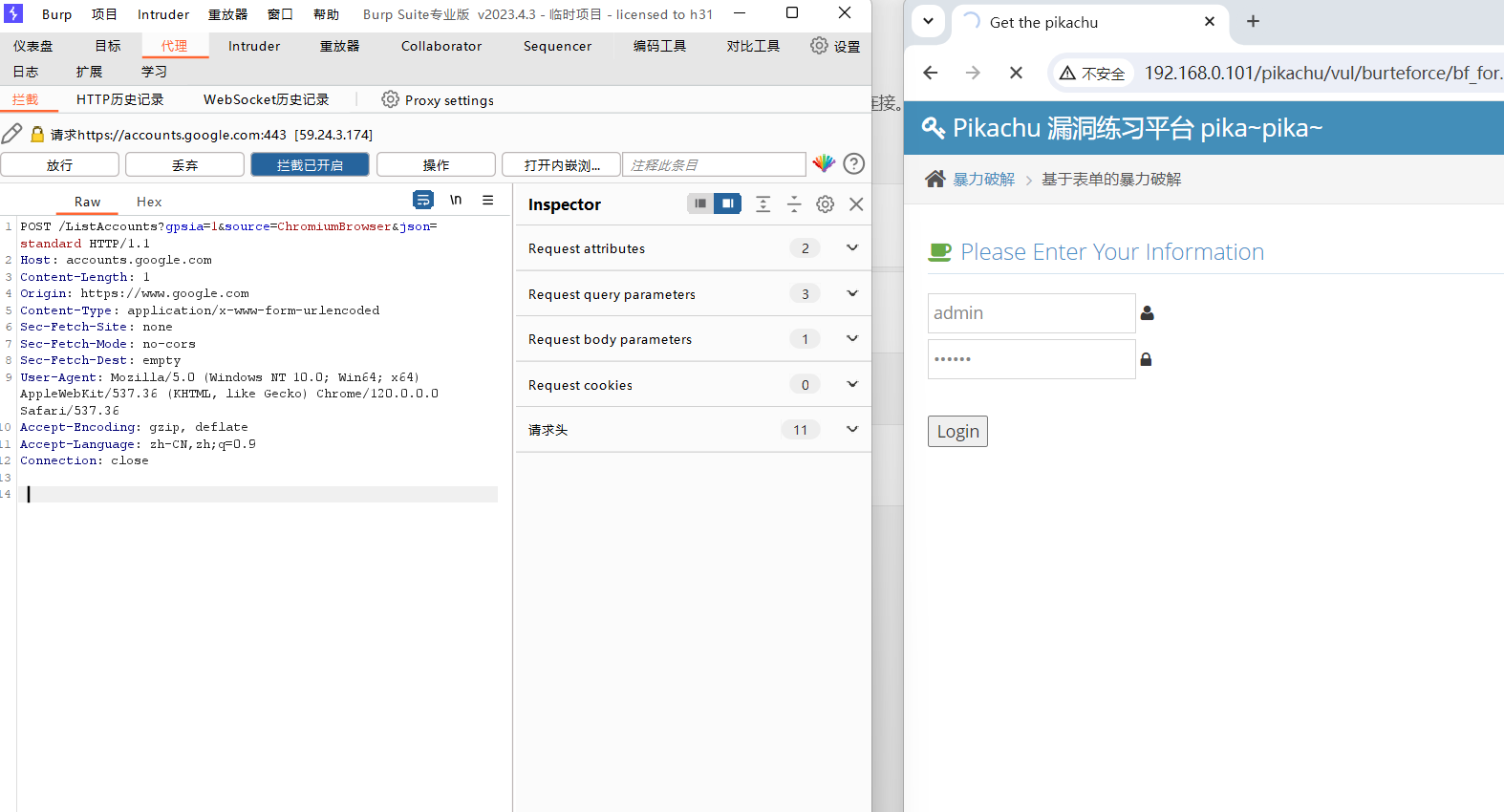Switch to 目标 tab

click(x=108, y=46)
